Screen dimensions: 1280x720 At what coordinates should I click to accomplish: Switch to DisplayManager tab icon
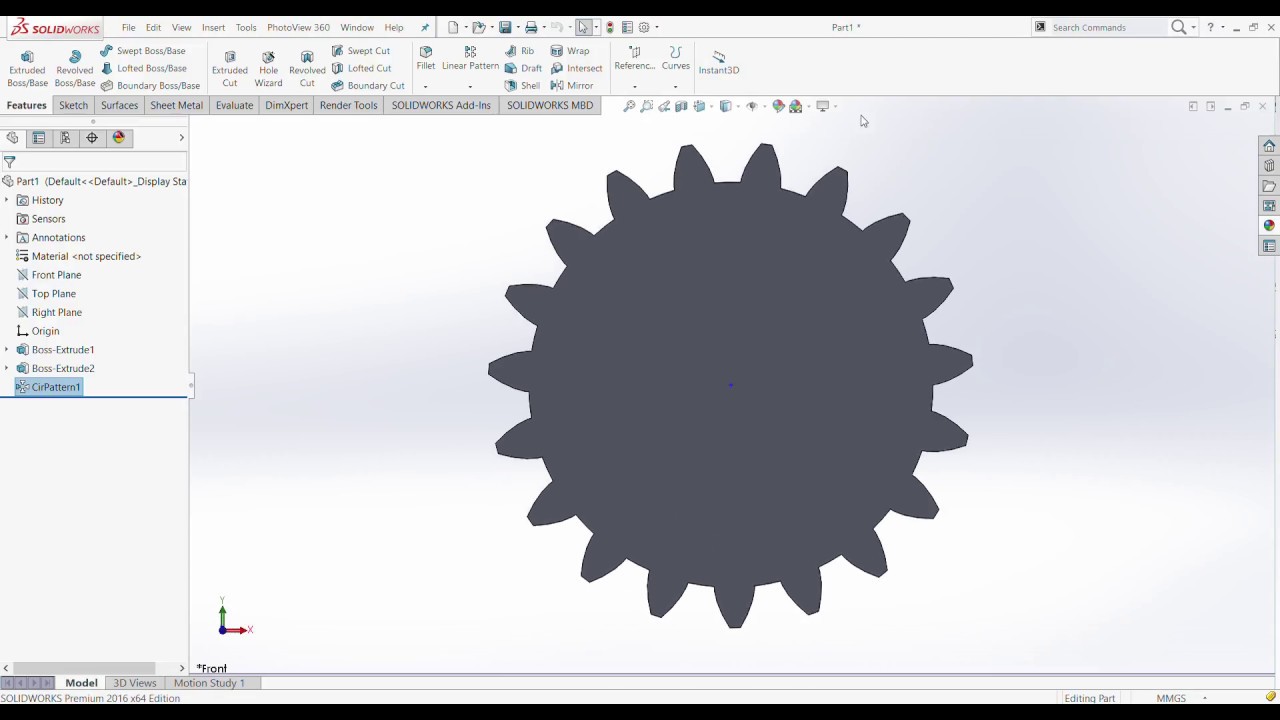[x=119, y=138]
